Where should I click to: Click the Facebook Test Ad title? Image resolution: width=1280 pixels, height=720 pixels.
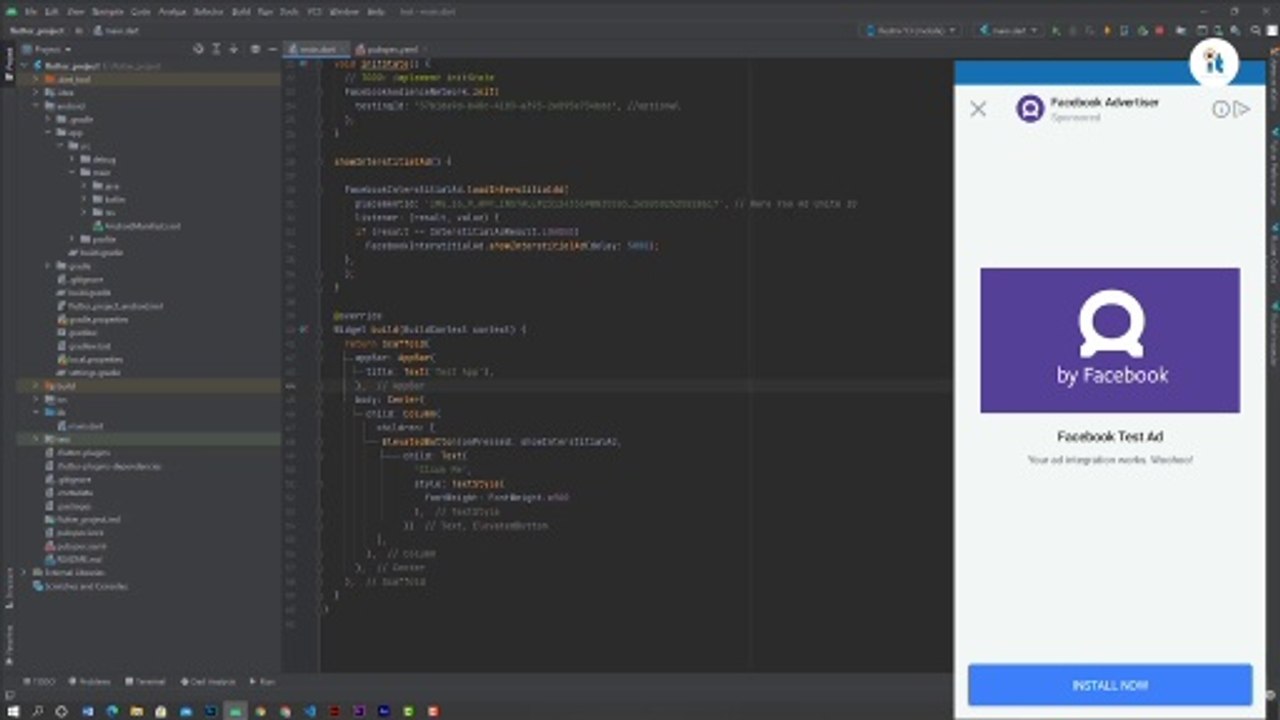click(1110, 437)
